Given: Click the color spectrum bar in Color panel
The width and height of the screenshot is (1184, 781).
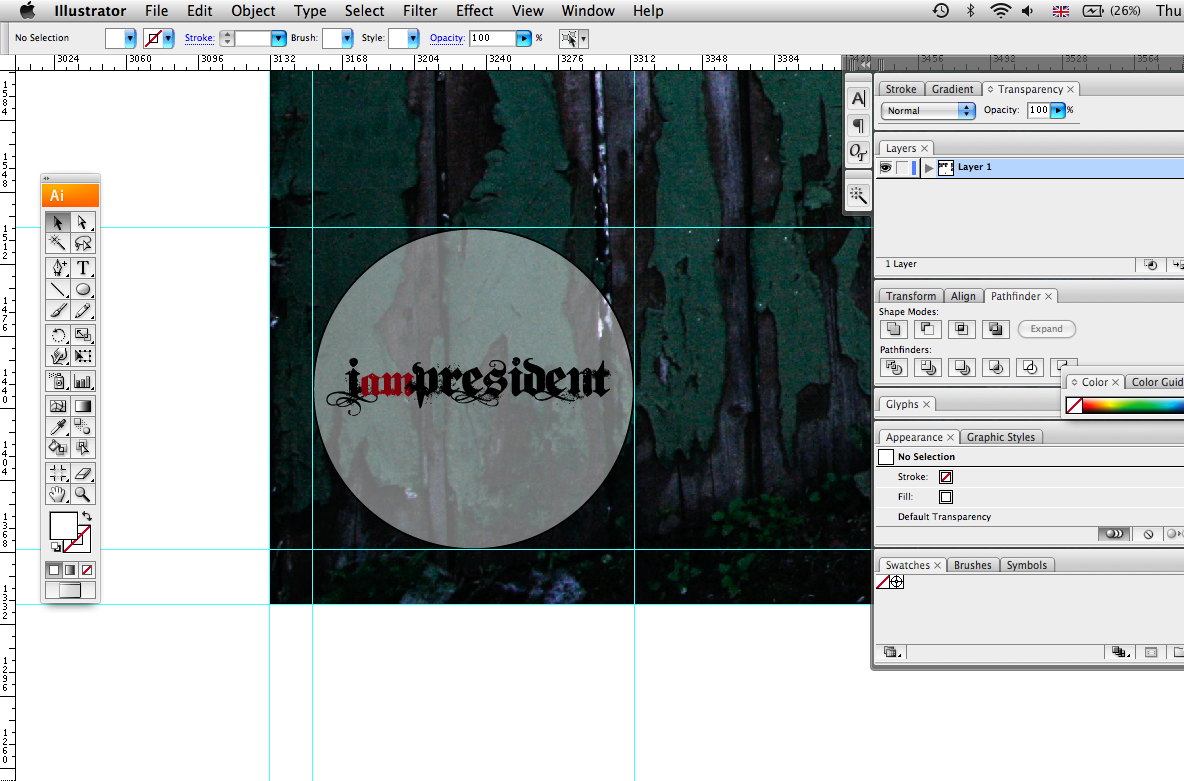Looking at the screenshot, I should click(1133, 406).
